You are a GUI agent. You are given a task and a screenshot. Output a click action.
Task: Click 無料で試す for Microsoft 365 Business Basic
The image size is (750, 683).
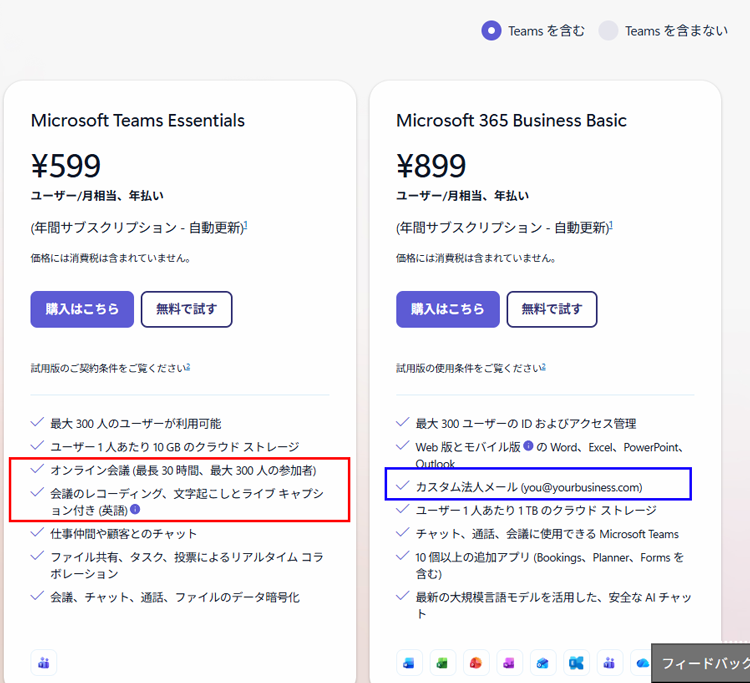[552, 309]
